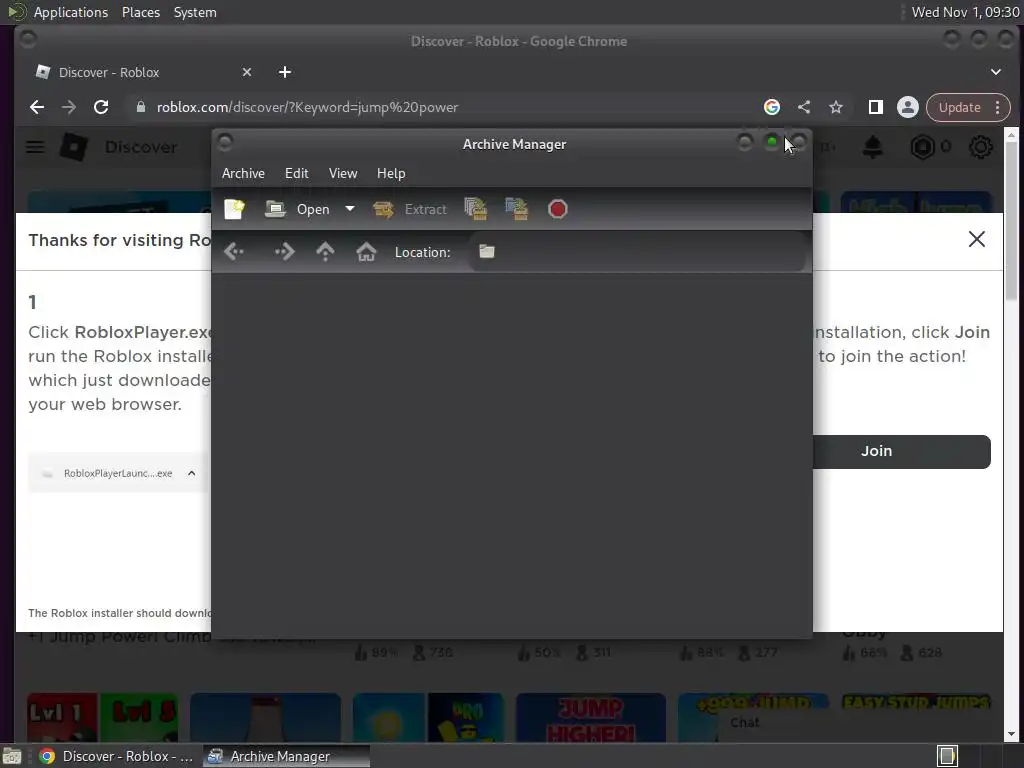Open the Roblox hamburger navigation menu
Screen dimensions: 1024x768
point(35,147)
